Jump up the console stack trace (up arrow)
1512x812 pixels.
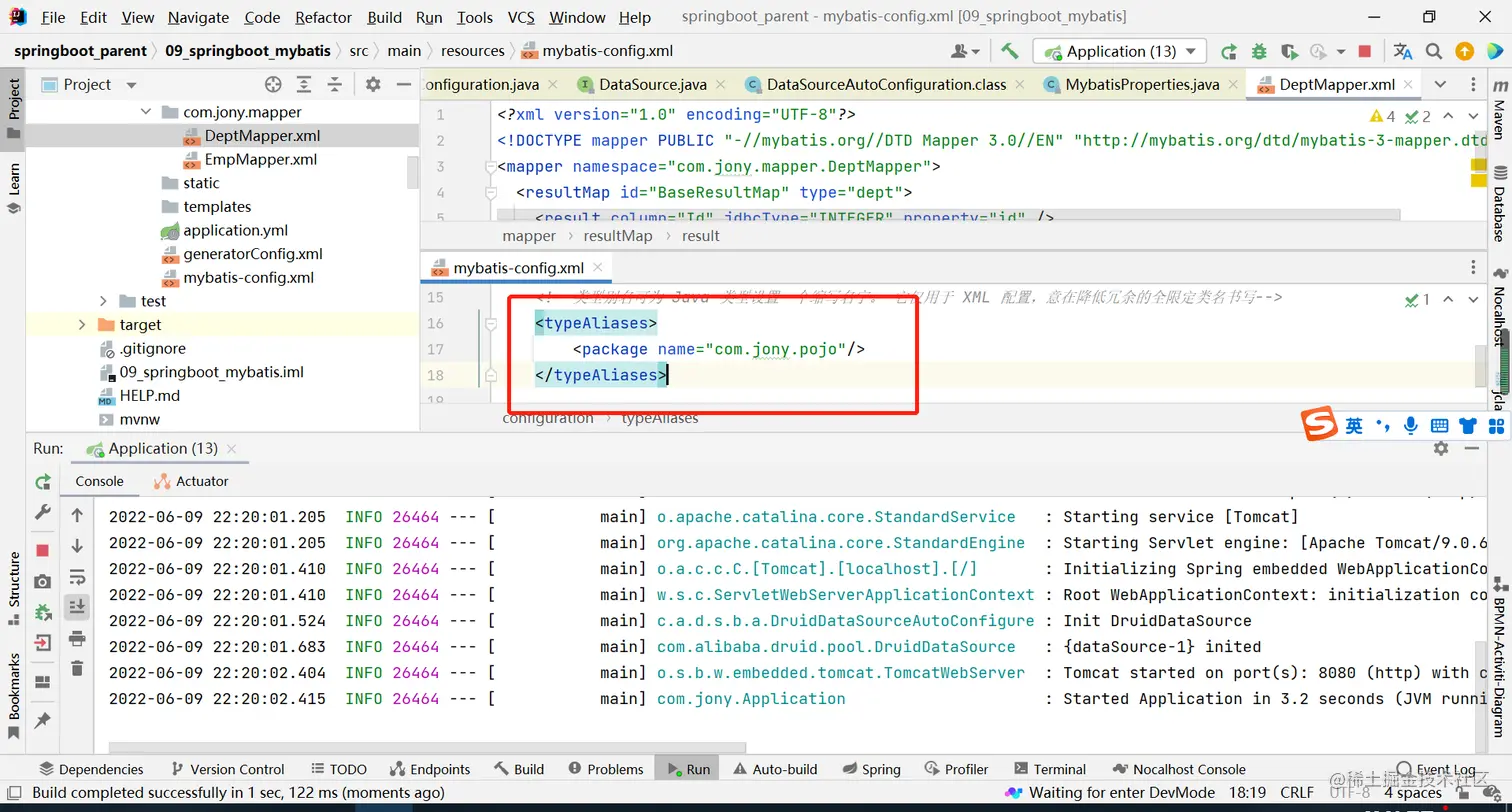click(x=77, y=516)
